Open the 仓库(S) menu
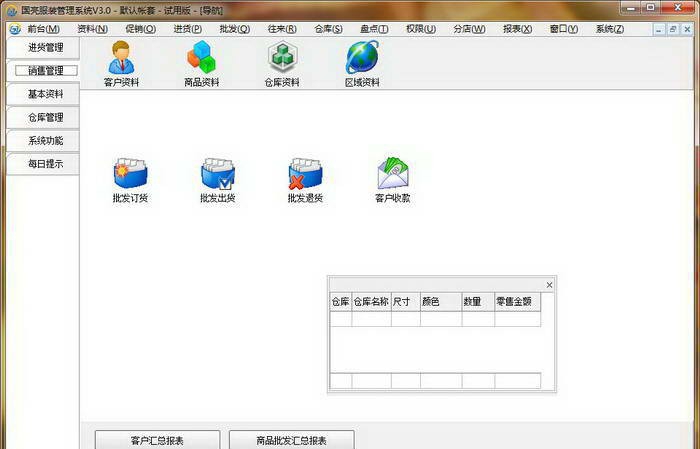700x449 pixels. click(328, 29)
